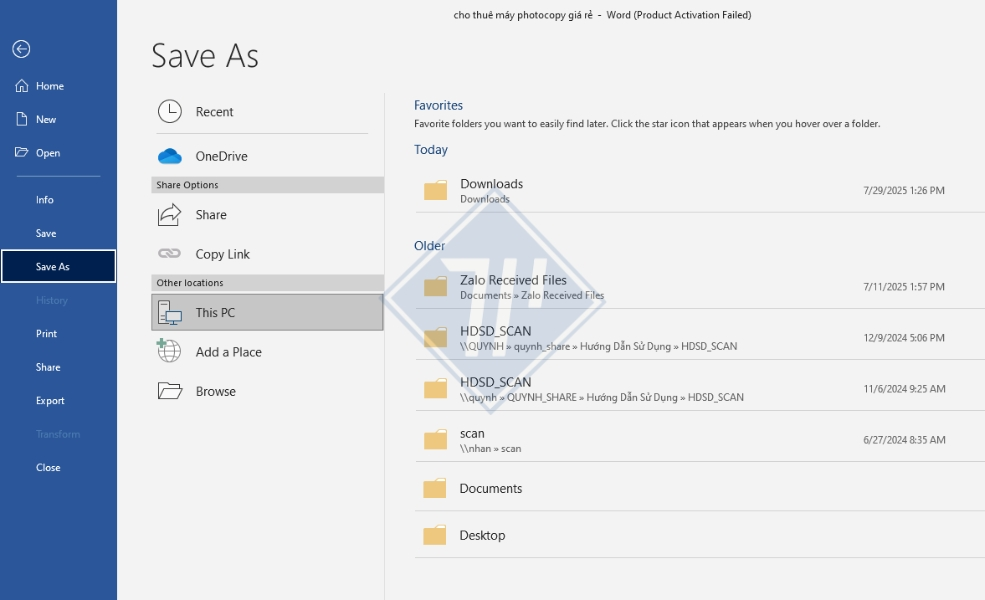Click the Copy Link chain icon
Screen dimensions: 985x600
point(170,254)
